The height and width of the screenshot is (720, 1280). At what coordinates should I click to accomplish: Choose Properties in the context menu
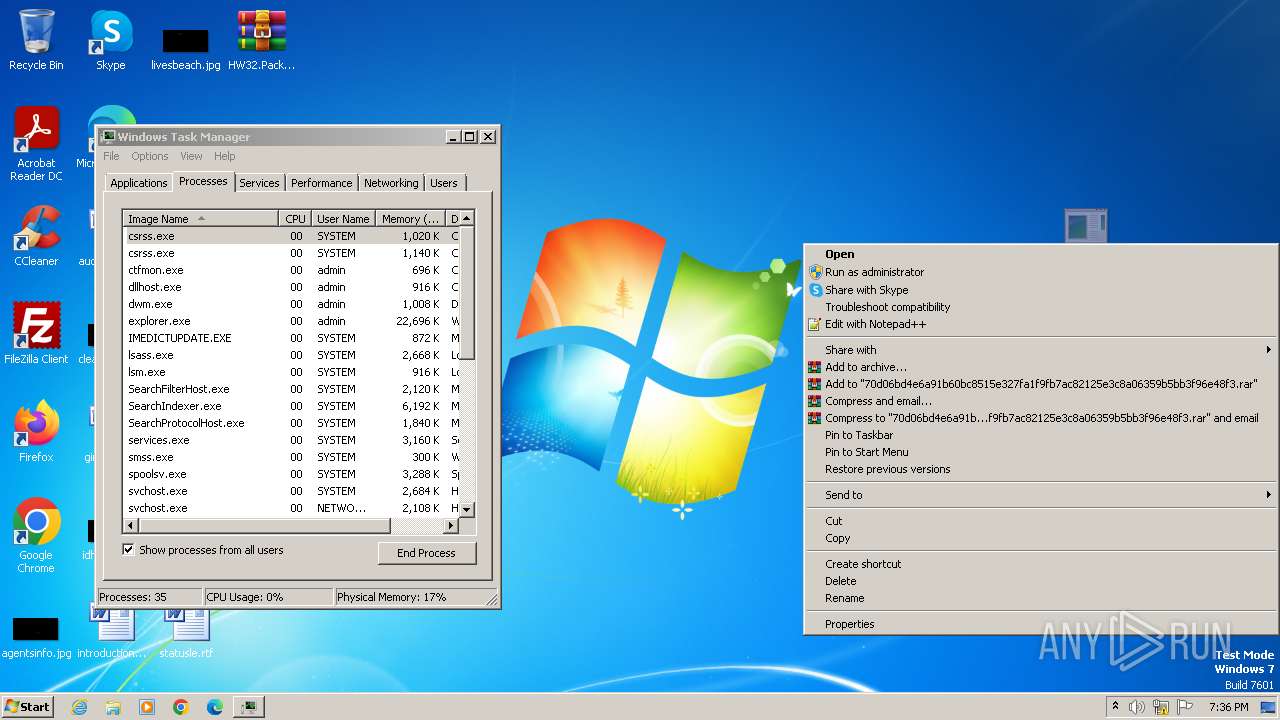[x=1041, y=624]
